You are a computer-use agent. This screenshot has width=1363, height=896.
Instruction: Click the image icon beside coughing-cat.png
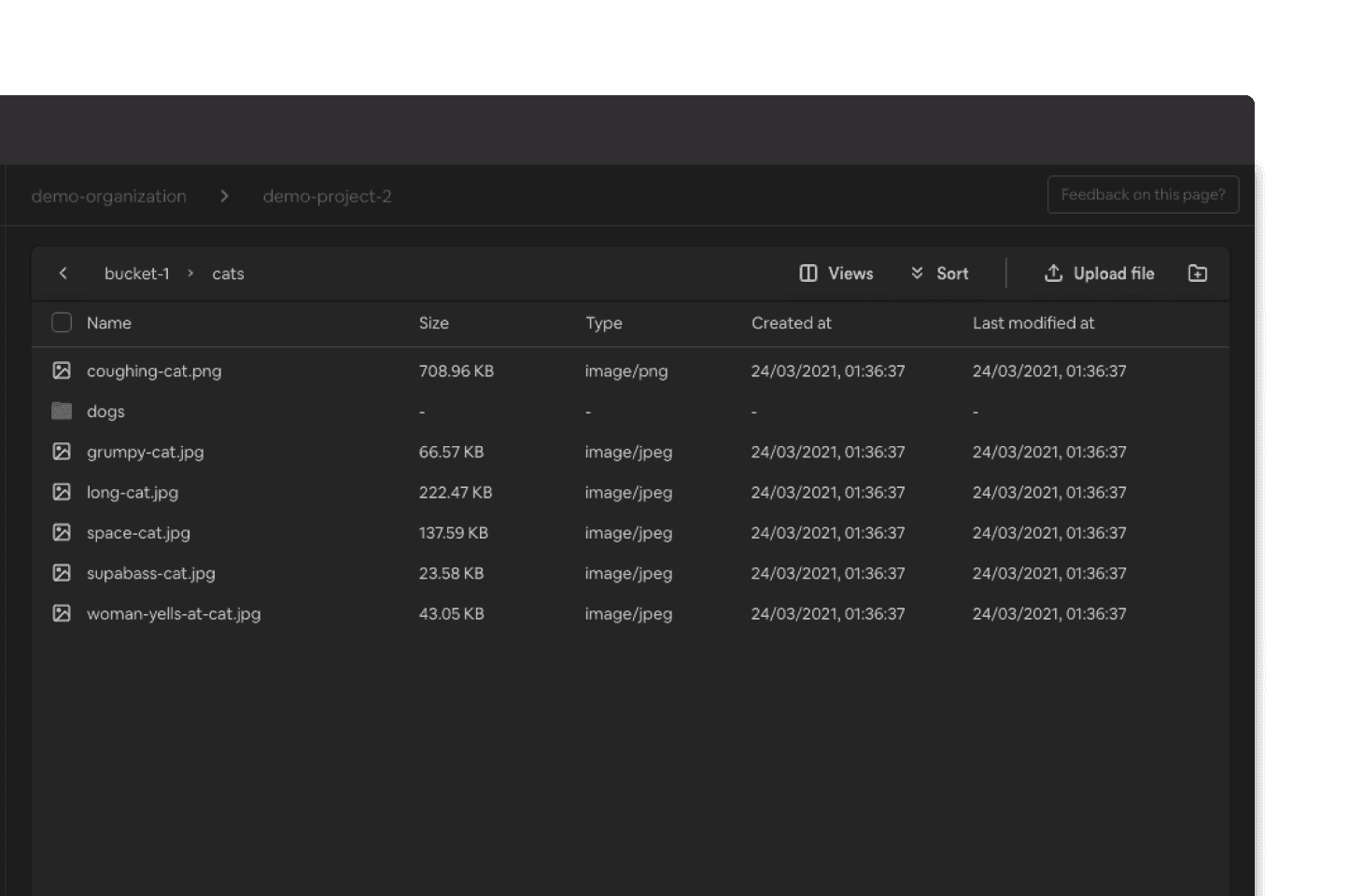62,371
